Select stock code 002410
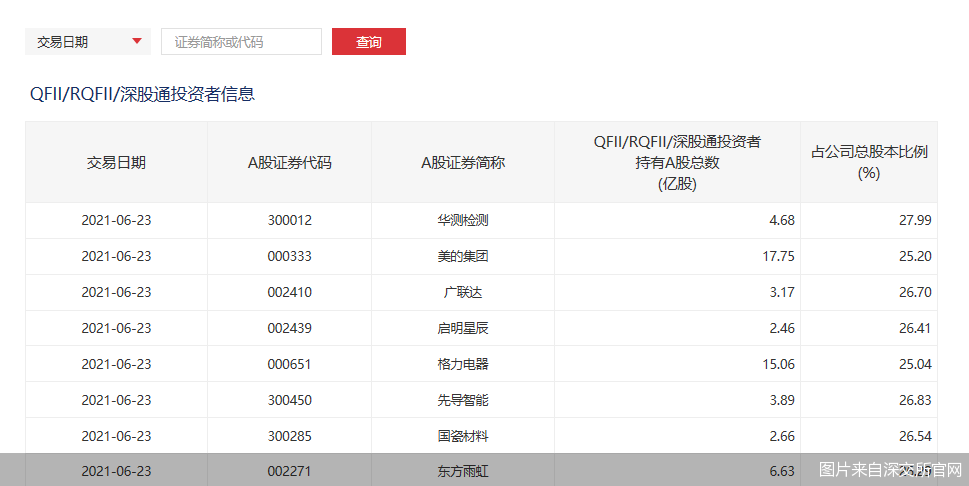969x486 pixels. pyautogui.click(x=289, y=292)
